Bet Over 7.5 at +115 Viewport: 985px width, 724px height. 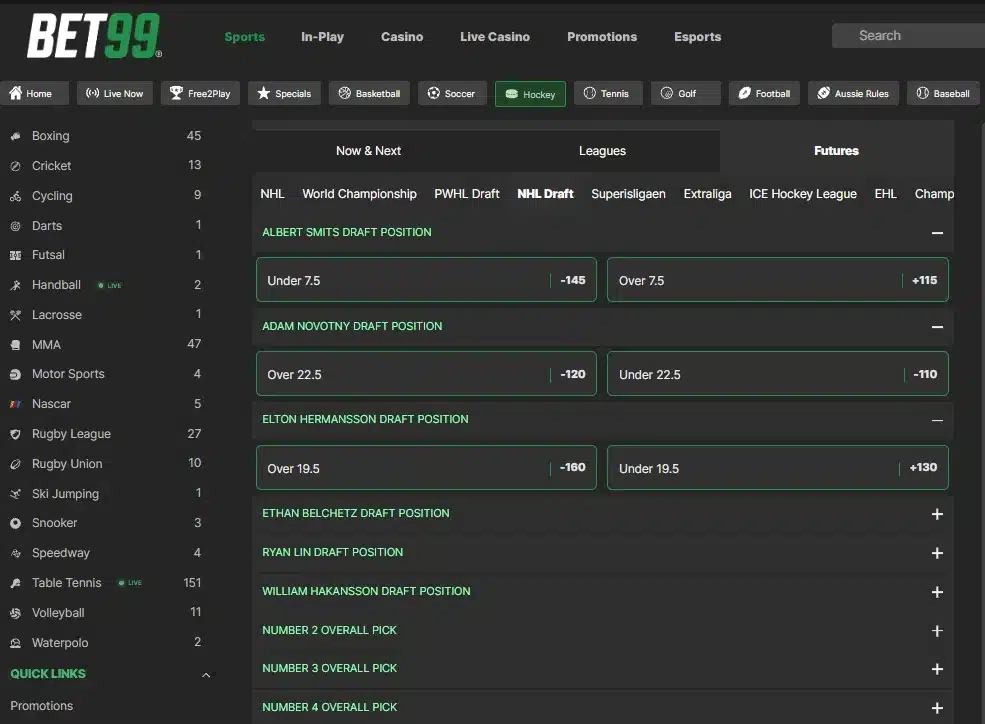coord(778,280)
